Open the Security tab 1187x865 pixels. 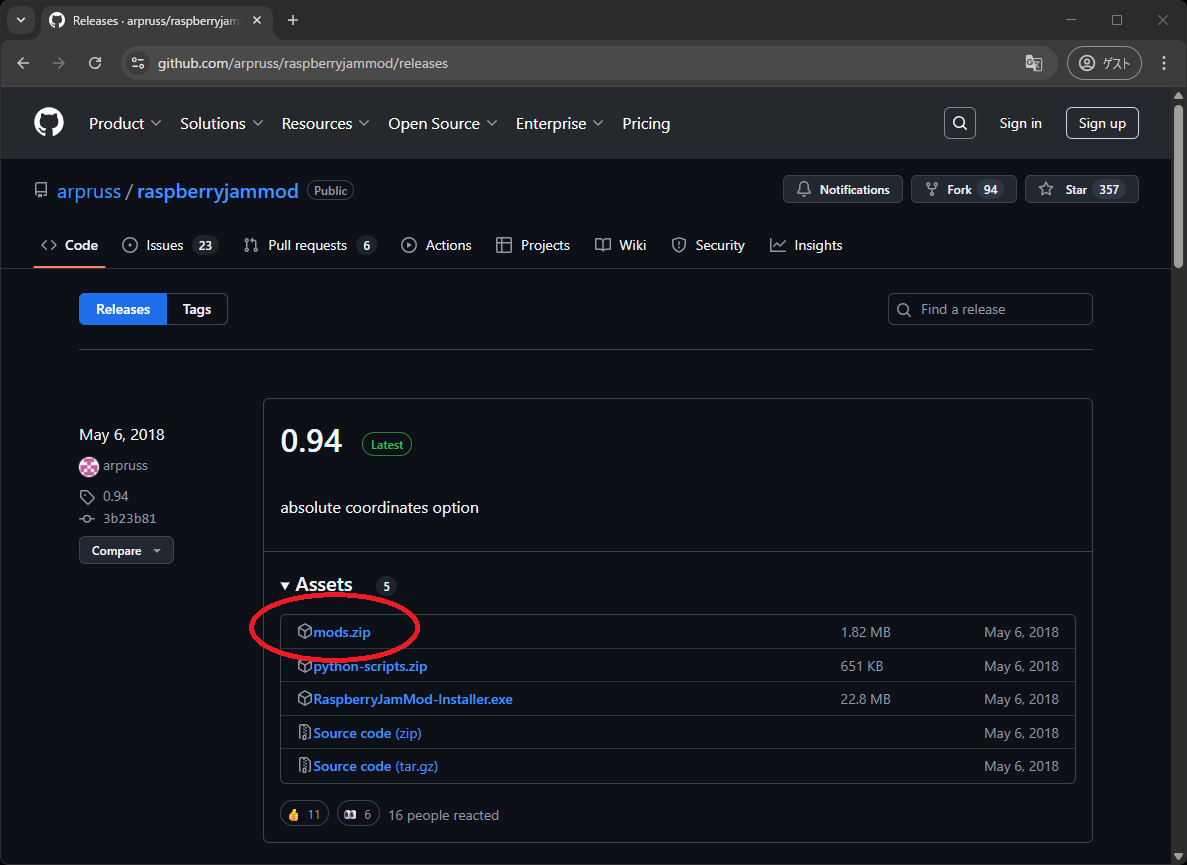pyautogui.click(x=708, y=245)
